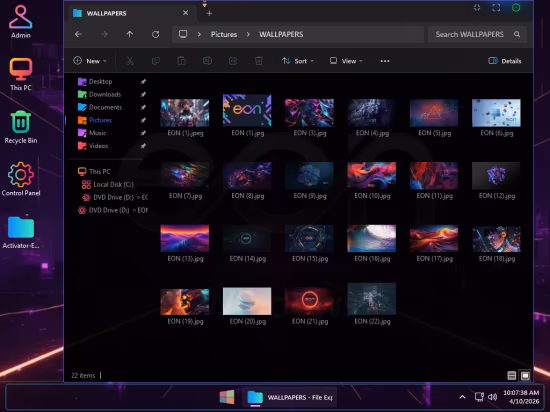Open the View dropdown

346,61
